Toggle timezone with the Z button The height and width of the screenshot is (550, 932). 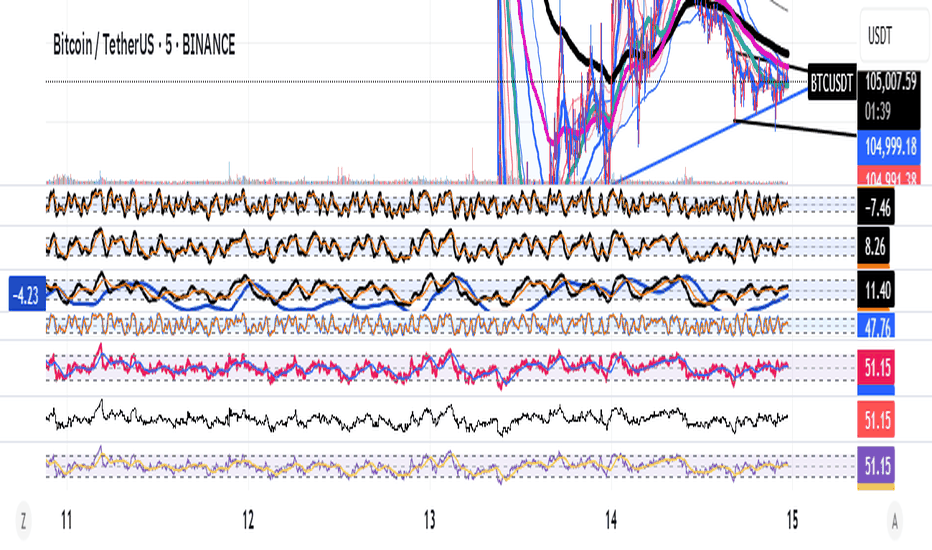(x=23, y=521)
